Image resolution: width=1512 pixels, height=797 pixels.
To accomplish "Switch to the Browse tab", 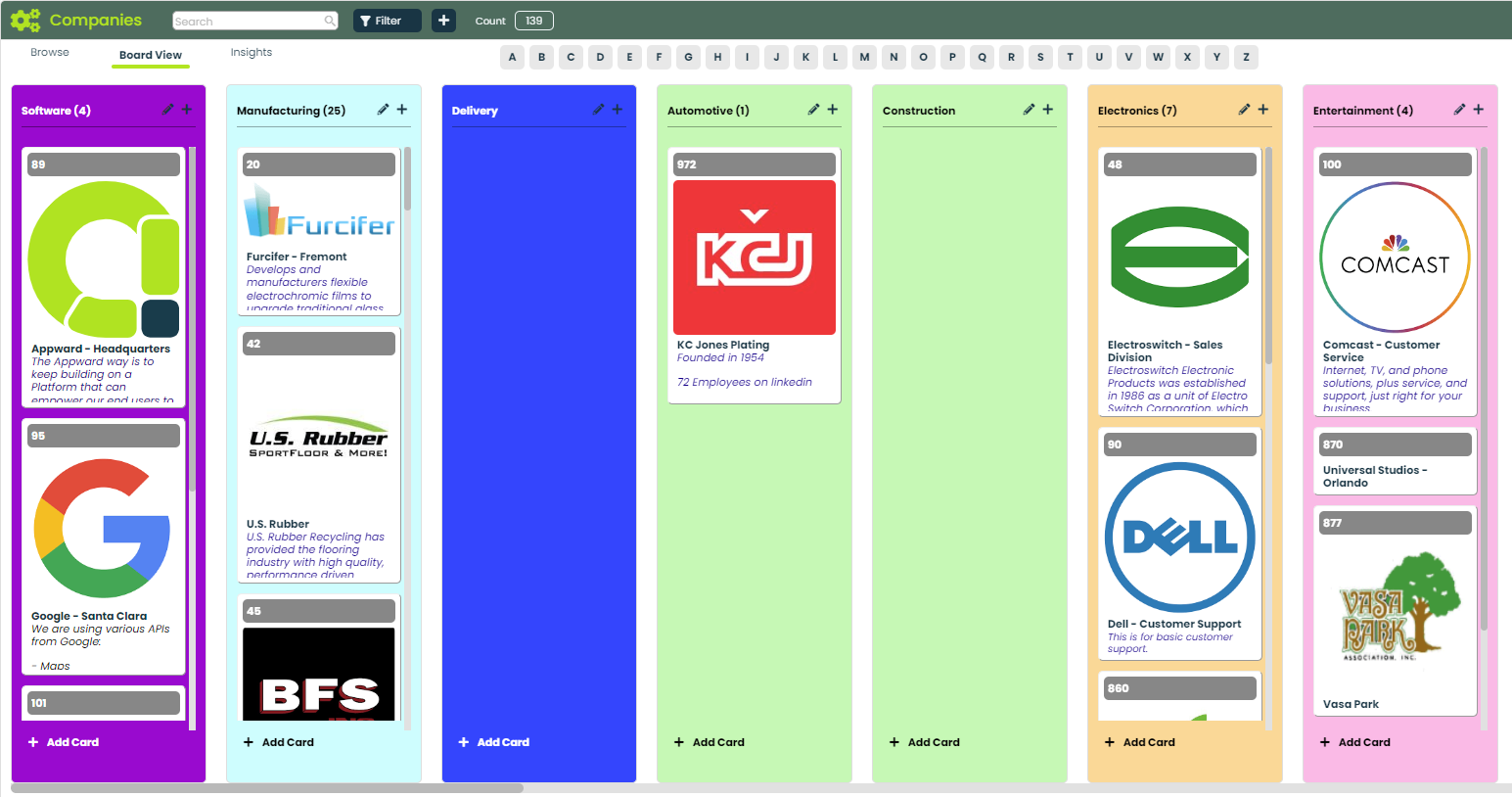I will tap(50, 53).
